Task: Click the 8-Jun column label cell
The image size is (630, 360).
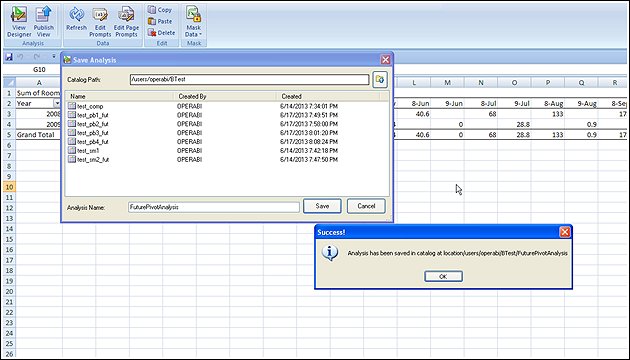Action: pos(414,103)
